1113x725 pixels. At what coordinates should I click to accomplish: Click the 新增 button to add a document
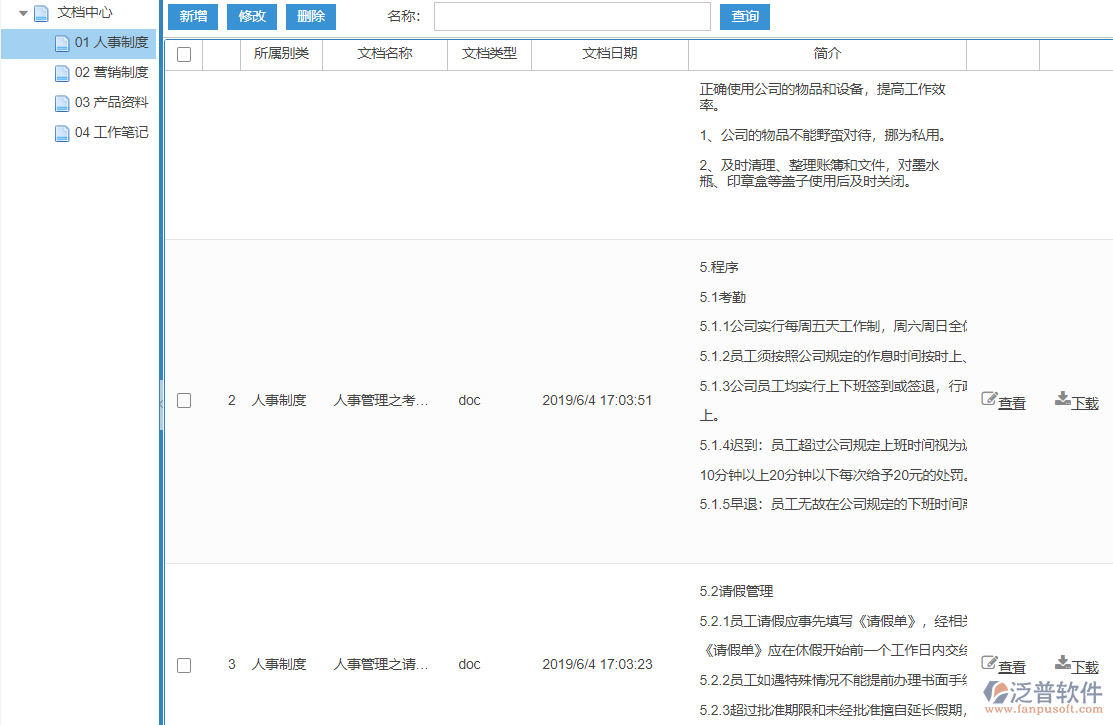point(192,17)
